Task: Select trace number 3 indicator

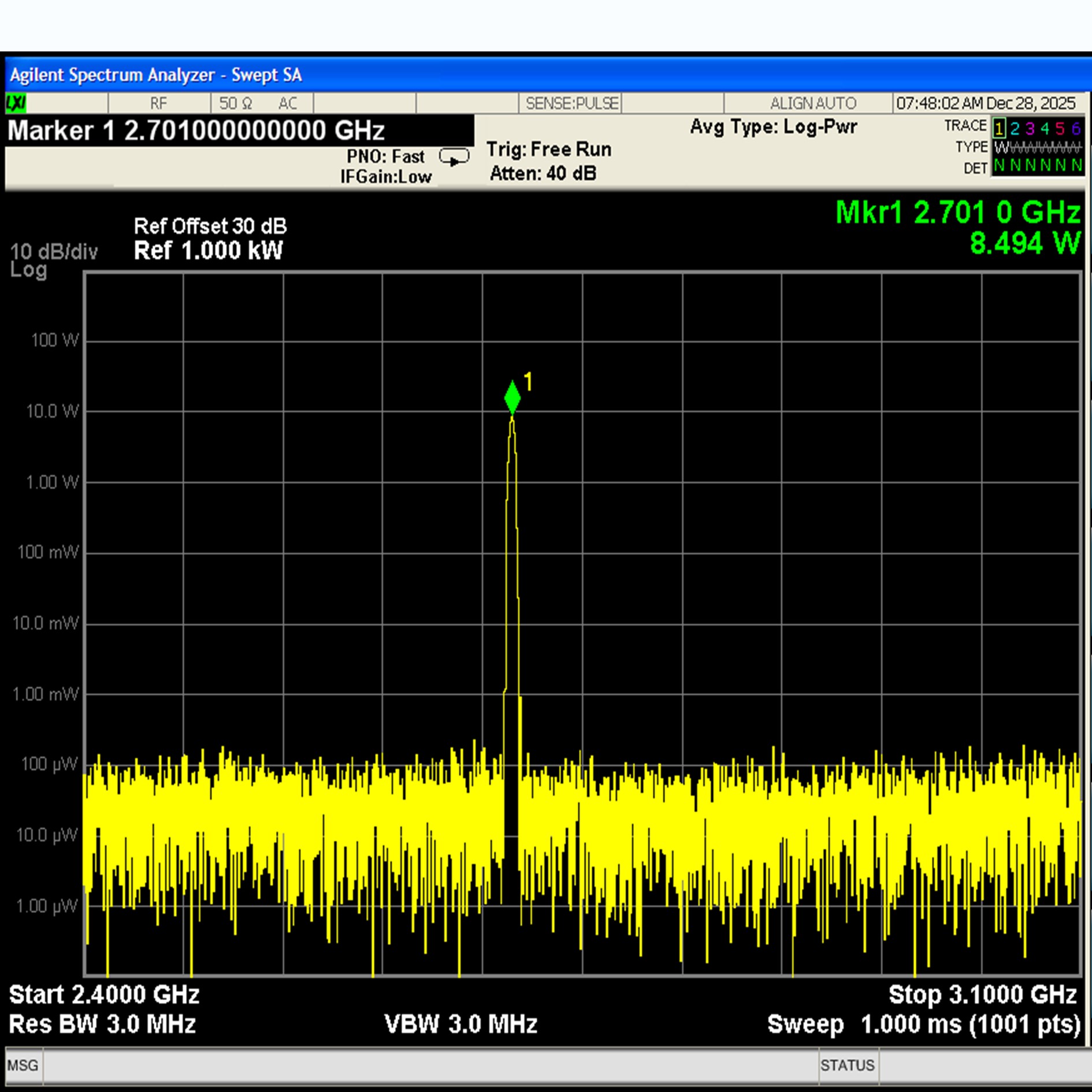Action: pos(1030,128)
